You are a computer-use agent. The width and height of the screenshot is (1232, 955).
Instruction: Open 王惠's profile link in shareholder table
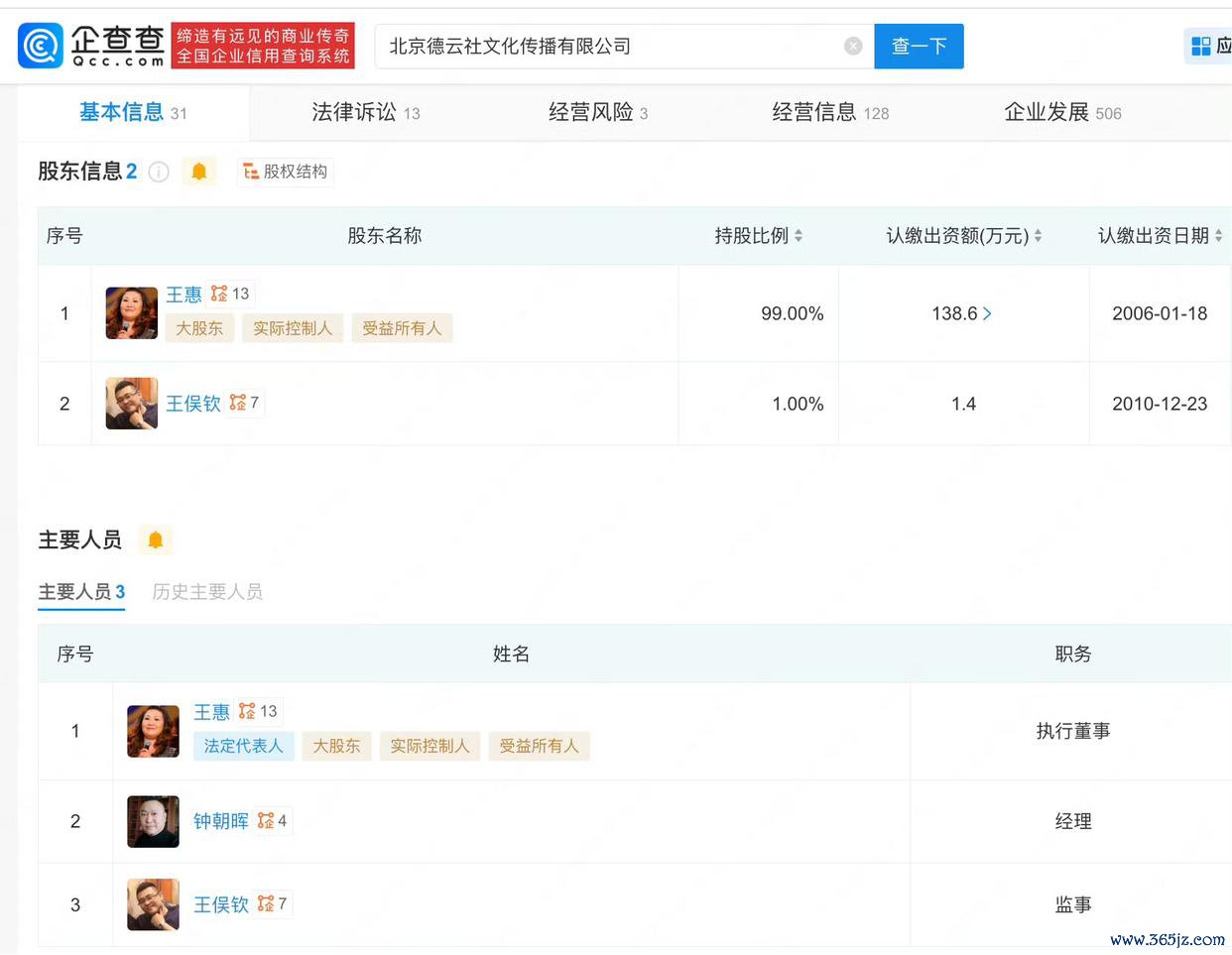(x=184, y=295)
